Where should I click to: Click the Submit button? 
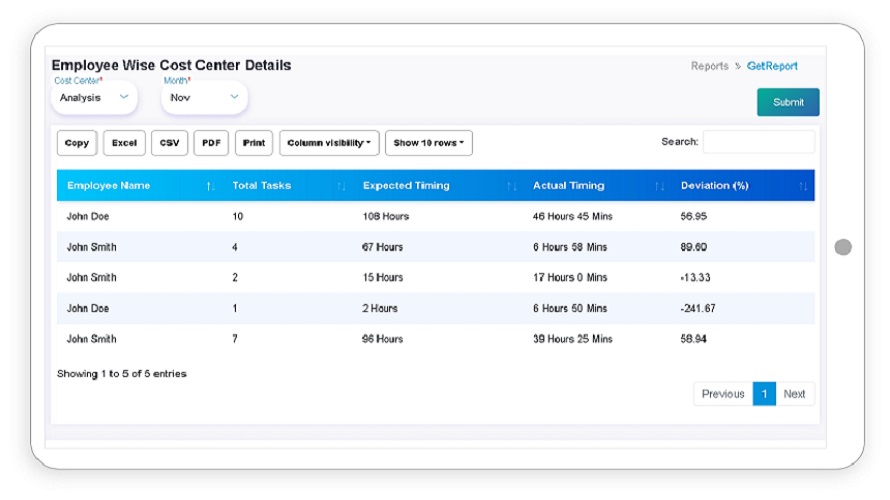click(x=788, y=102)
